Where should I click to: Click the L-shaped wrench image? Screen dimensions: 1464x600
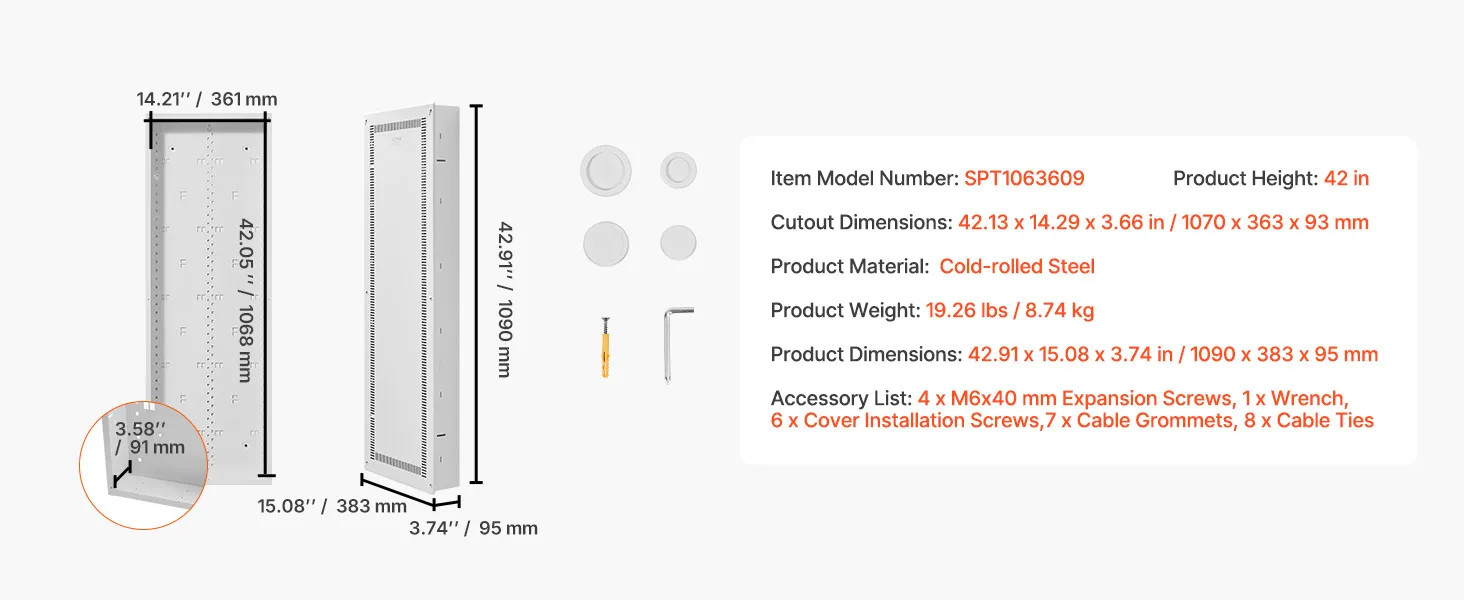click(x=674, y=344)
